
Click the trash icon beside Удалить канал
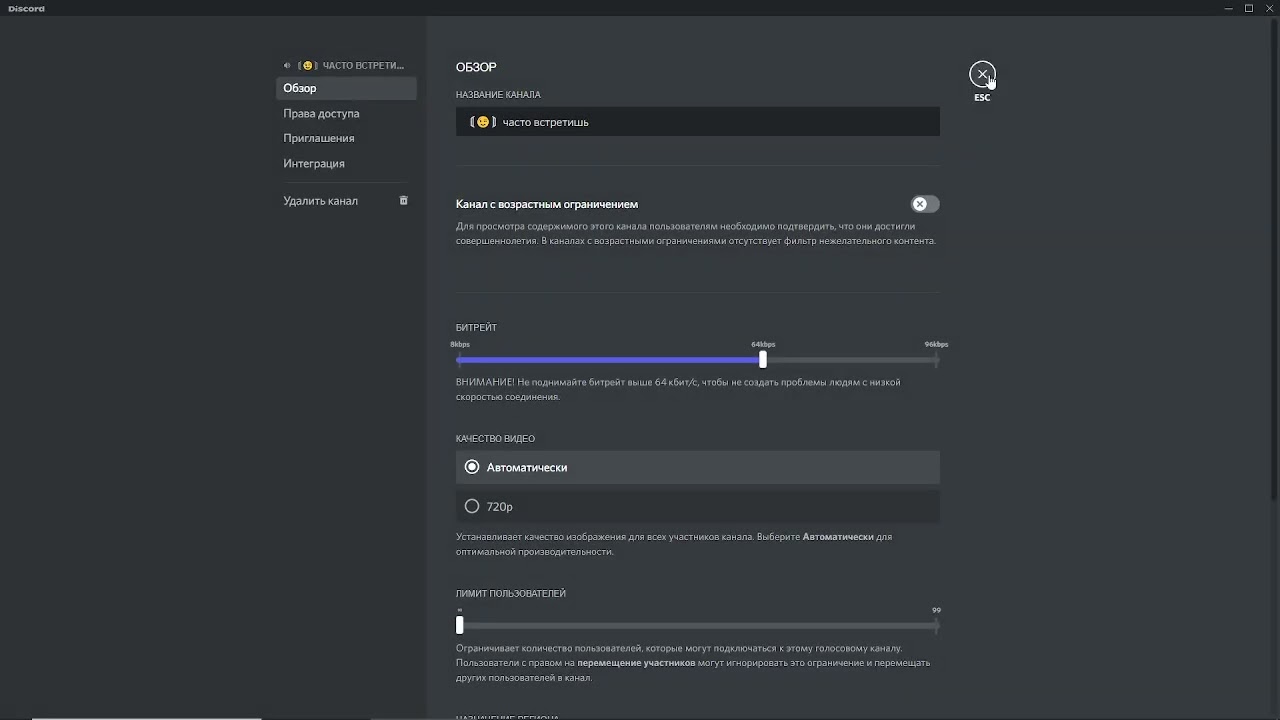click(x=404, y=201)
